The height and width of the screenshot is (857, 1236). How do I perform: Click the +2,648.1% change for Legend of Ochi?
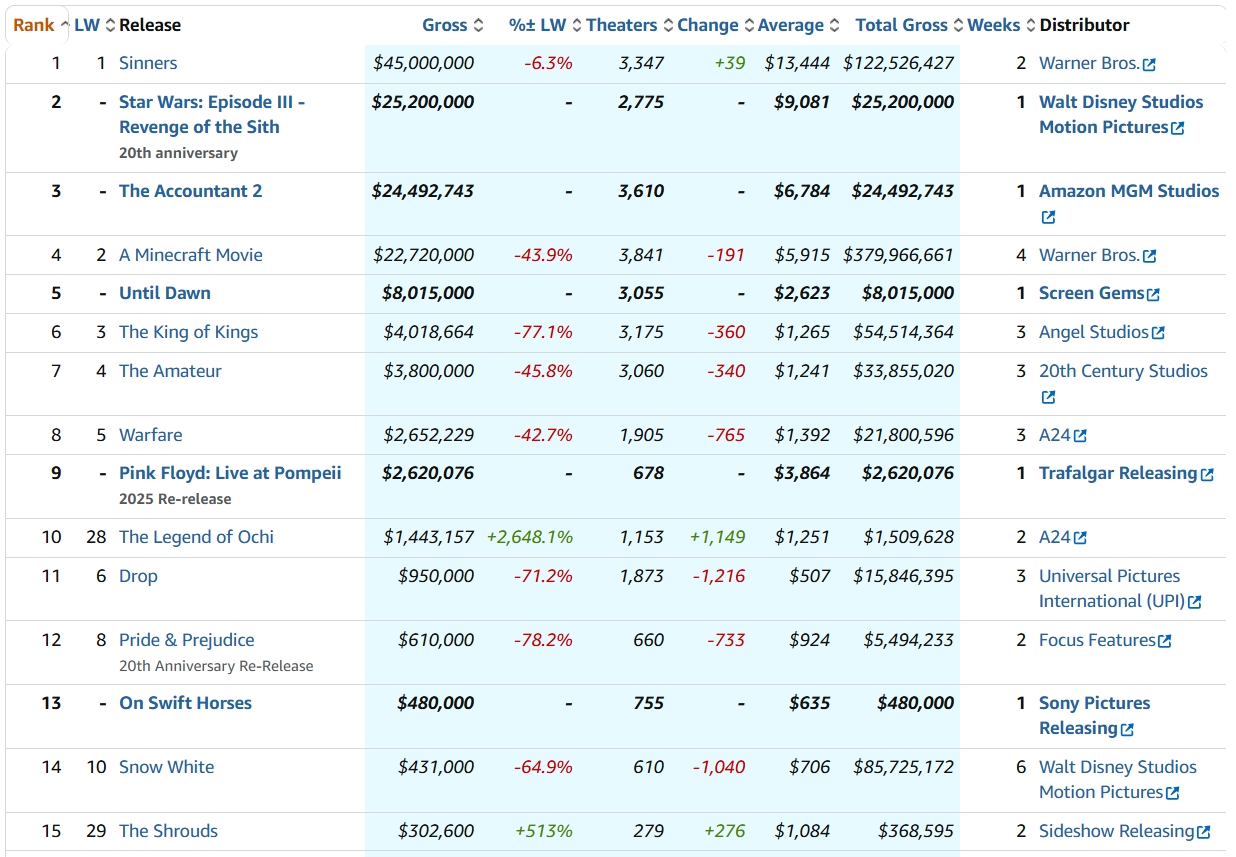click(530, 537)
